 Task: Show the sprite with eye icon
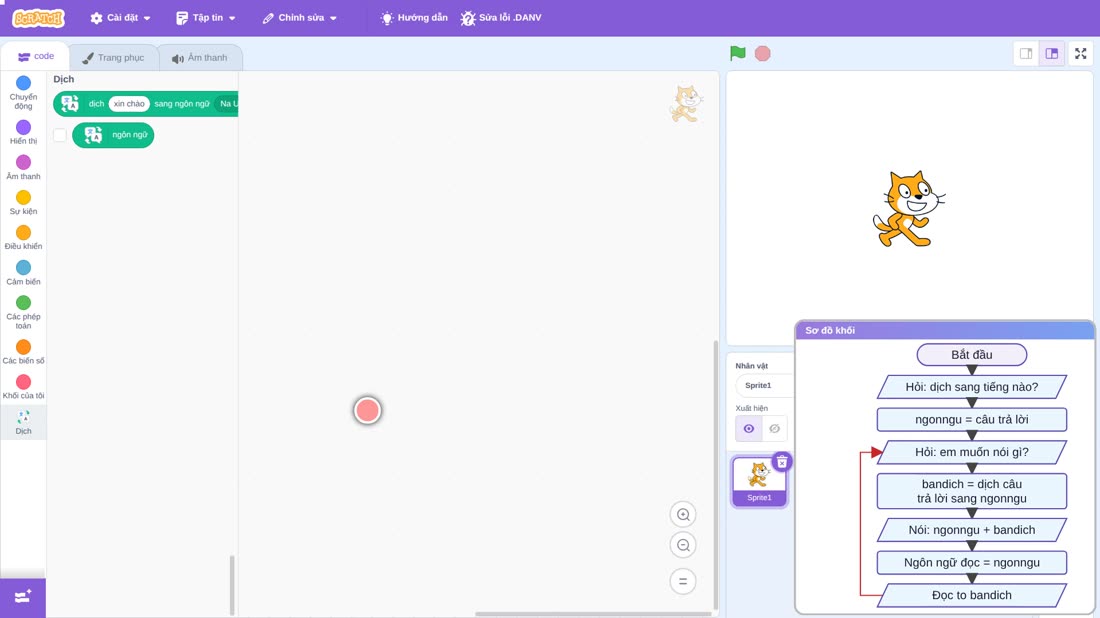[x=749, y=429]
